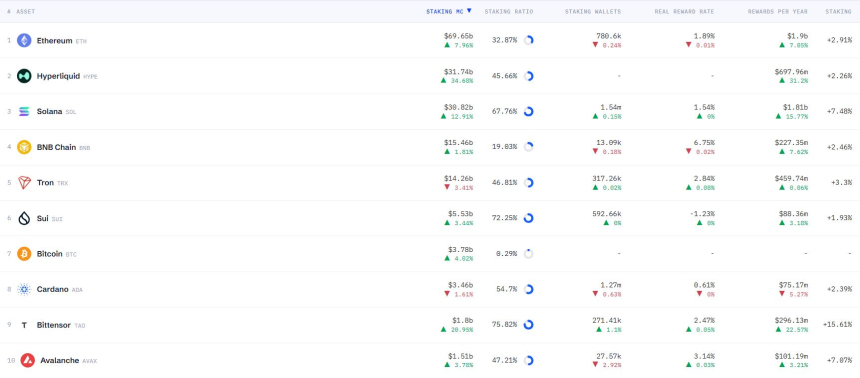Click Bittensor's +15.61% staking change value

pos(837,325)
